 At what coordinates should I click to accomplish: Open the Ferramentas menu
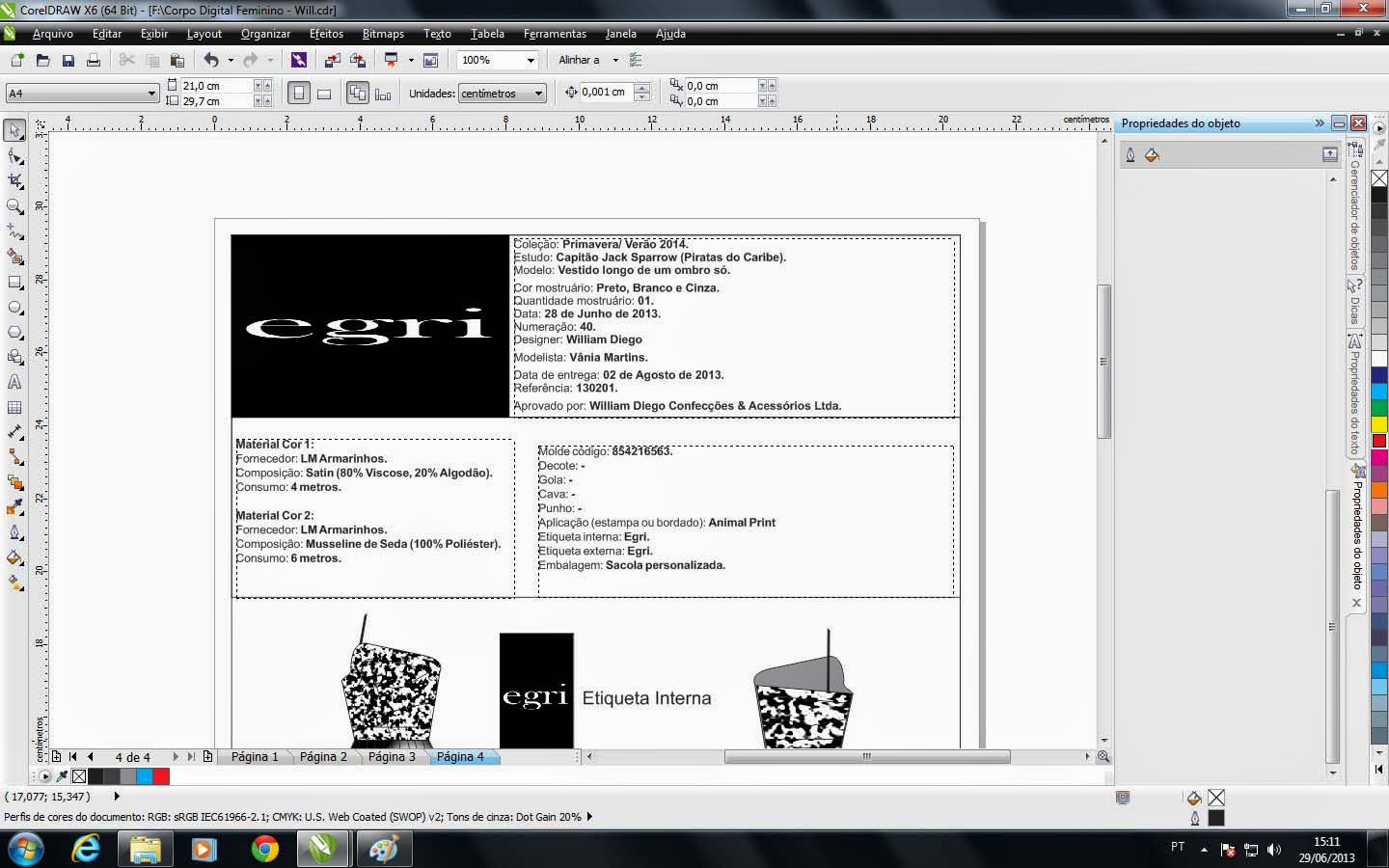click(x=555, y=34)
